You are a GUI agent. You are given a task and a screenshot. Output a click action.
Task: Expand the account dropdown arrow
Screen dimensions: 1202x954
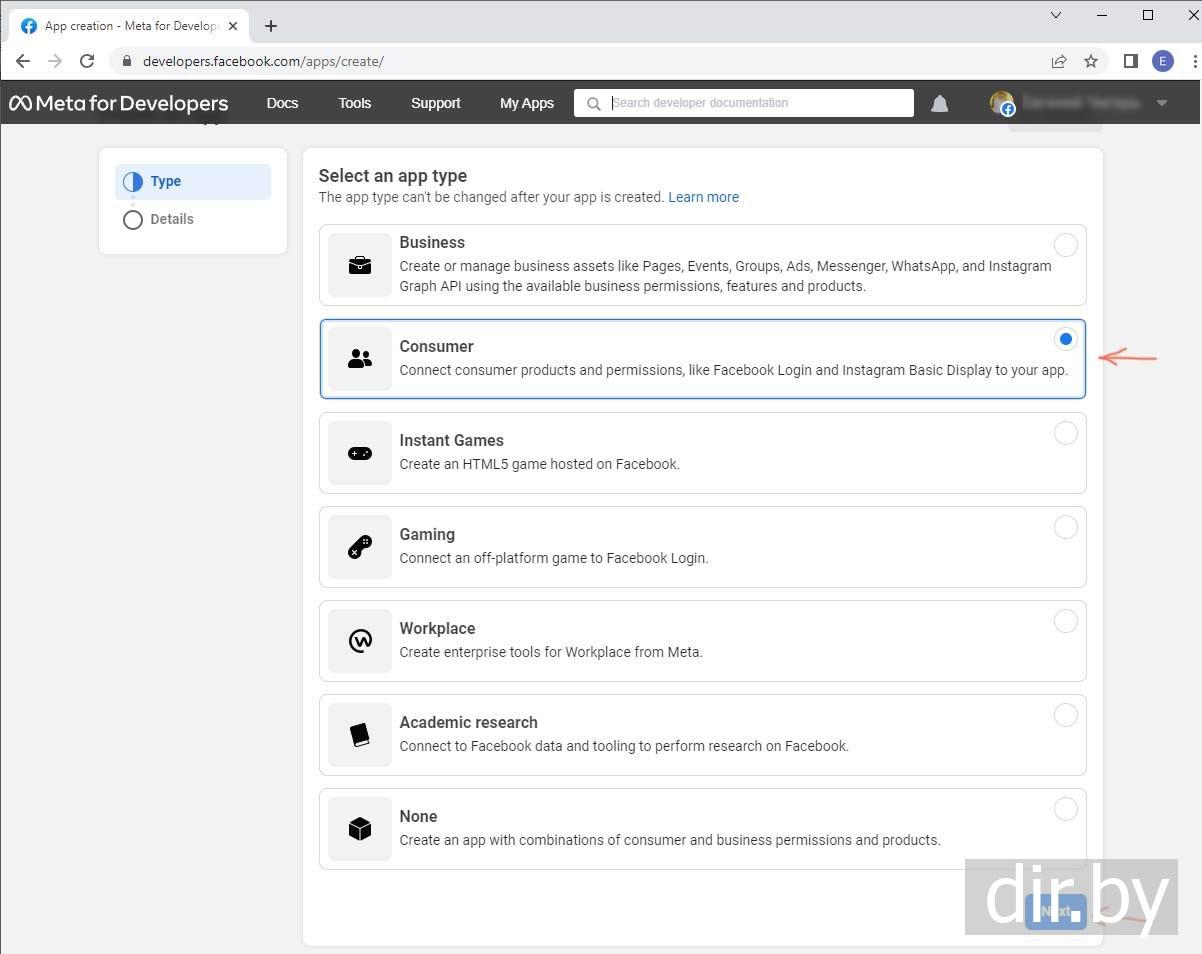click(x=1162, y=103)
